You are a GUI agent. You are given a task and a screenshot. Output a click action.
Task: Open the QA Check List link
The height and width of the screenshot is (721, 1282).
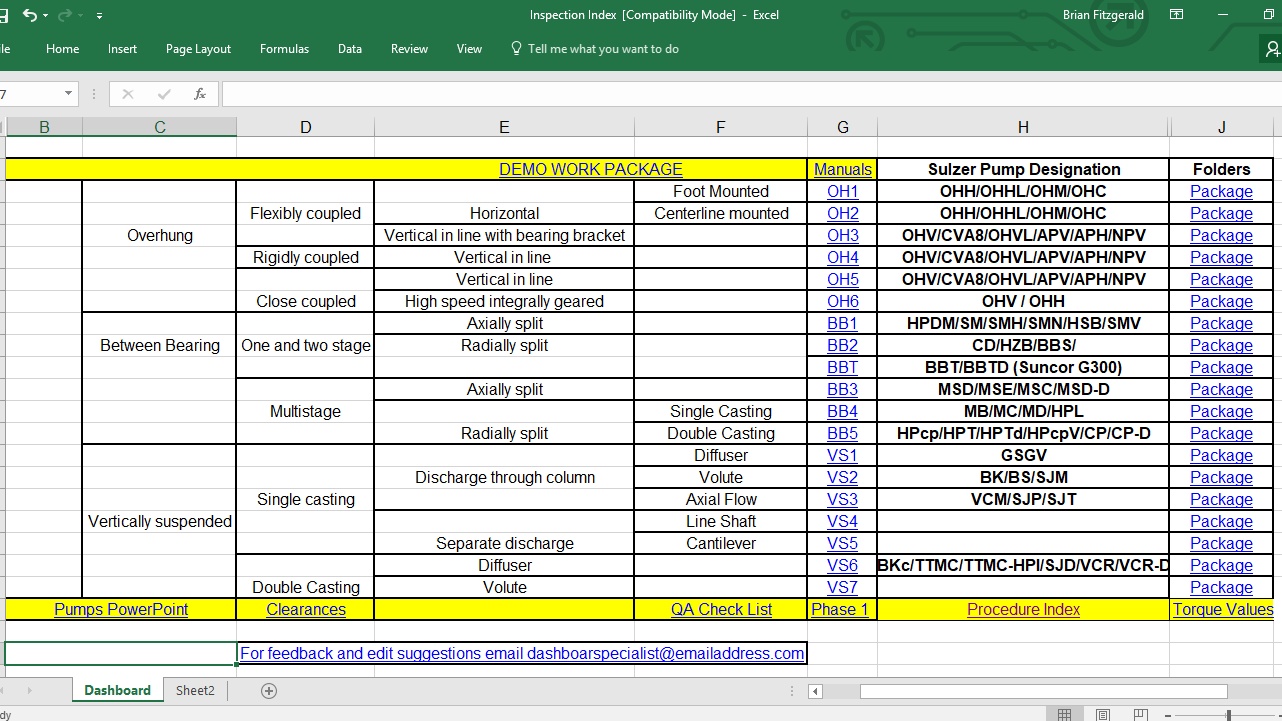[x=722, y=610]
